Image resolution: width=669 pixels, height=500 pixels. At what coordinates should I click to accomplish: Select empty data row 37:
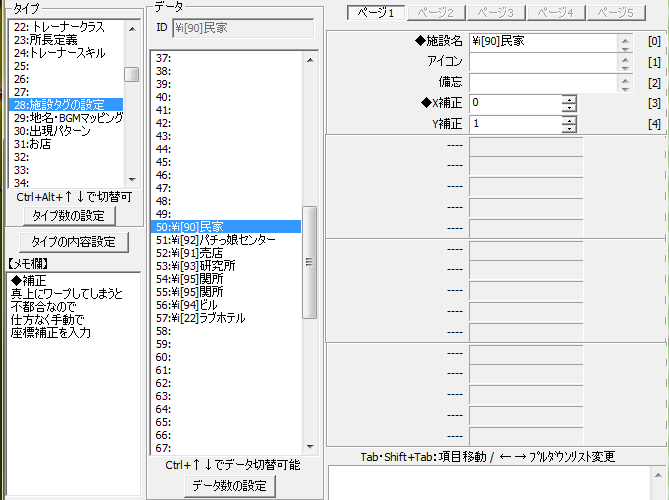click(x=226, y=58)
